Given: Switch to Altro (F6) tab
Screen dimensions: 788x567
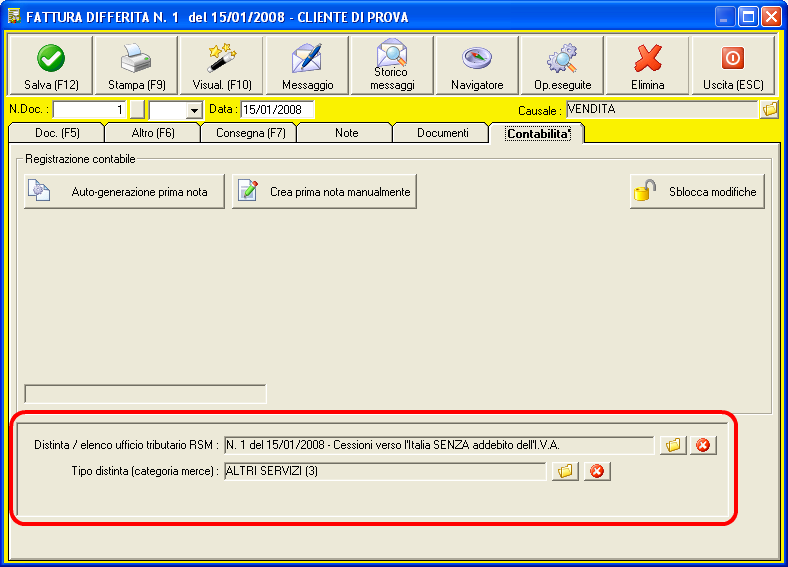Looking at the screenshot, I should (153, 133).
